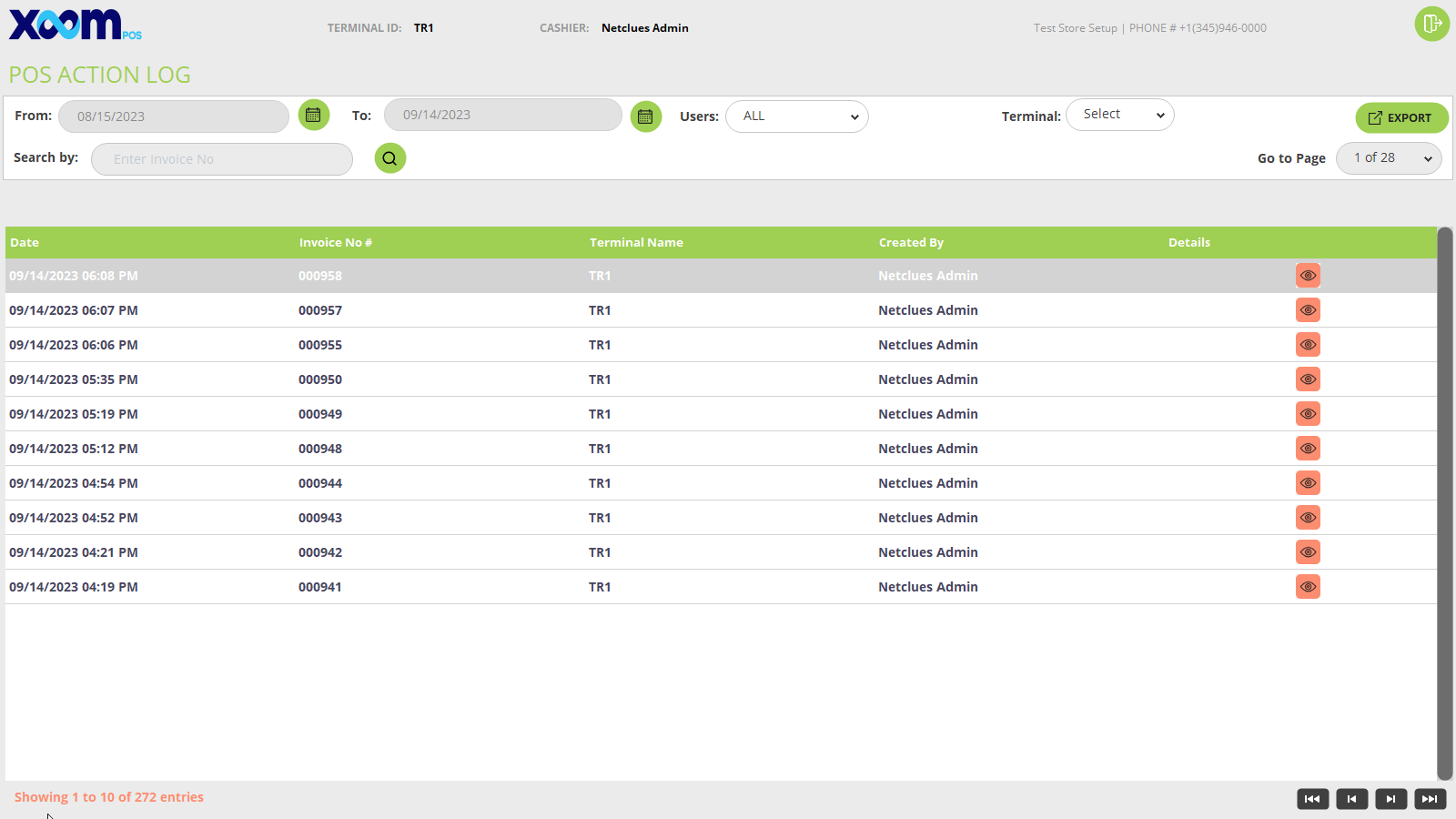Viewport: 1456px width, 819px height.
Task: Go to the previous page of results
Action: pyautogui.click(x=1351, y=799)
